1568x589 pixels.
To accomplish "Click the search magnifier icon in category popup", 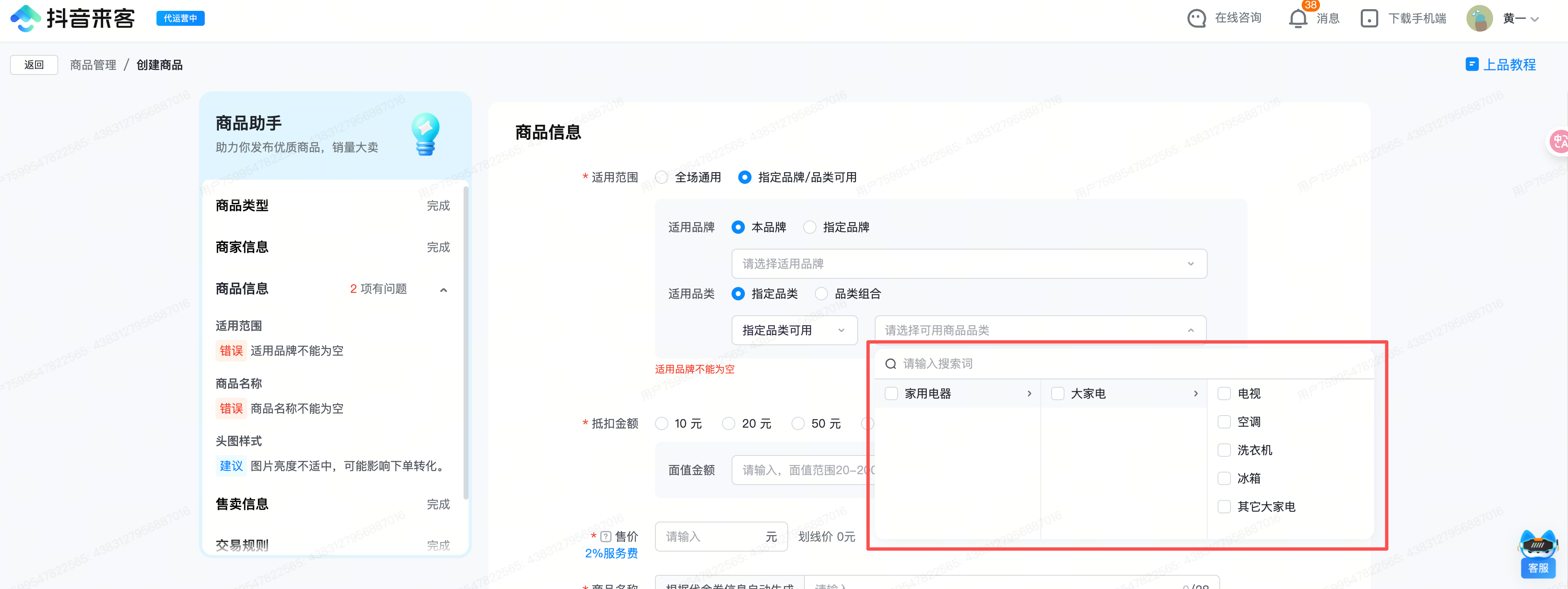I will pyautogui.click(x=891, y=364).
